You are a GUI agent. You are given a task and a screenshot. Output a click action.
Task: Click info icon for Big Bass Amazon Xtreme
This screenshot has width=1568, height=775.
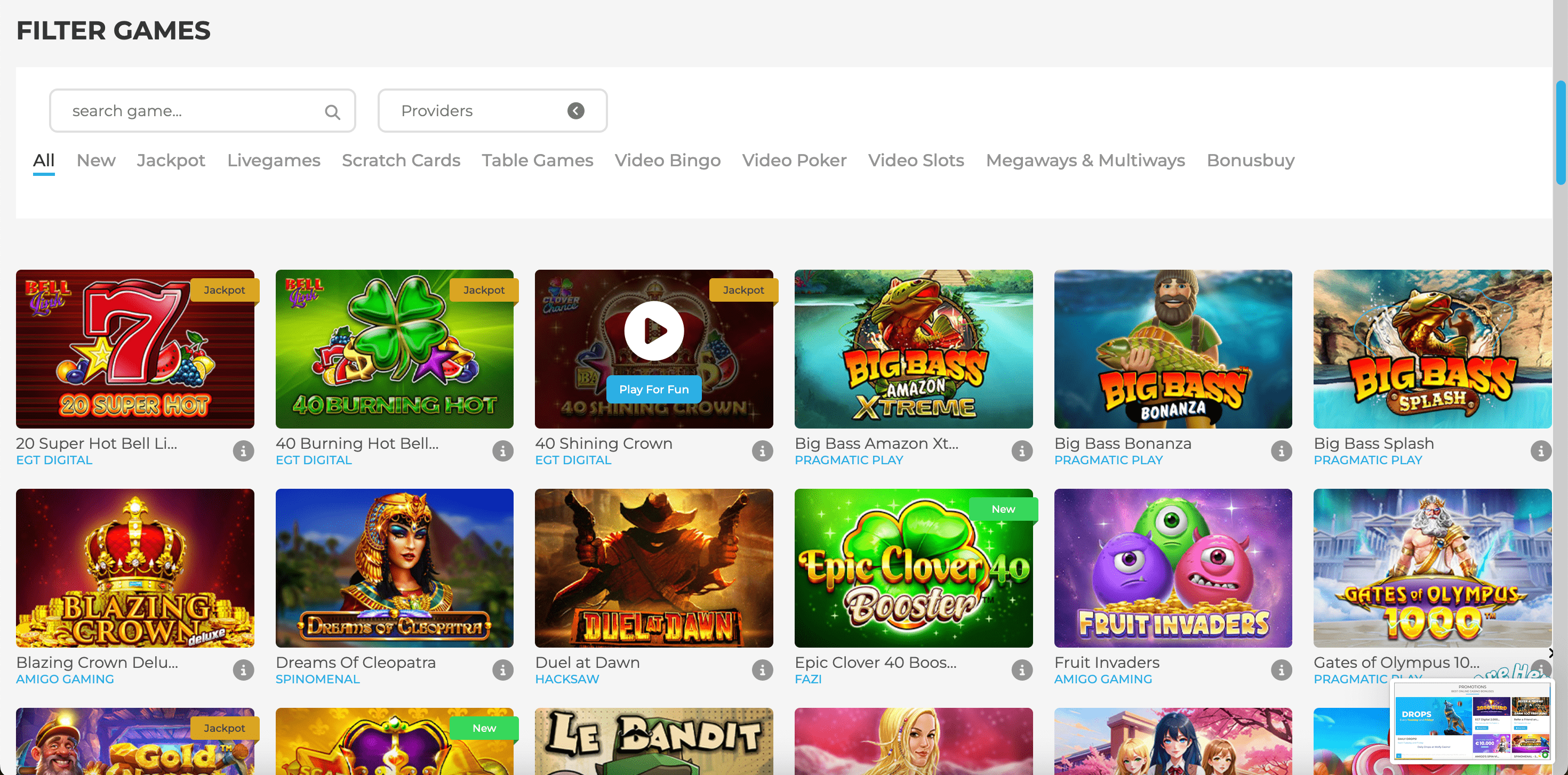coord(1022,451)
